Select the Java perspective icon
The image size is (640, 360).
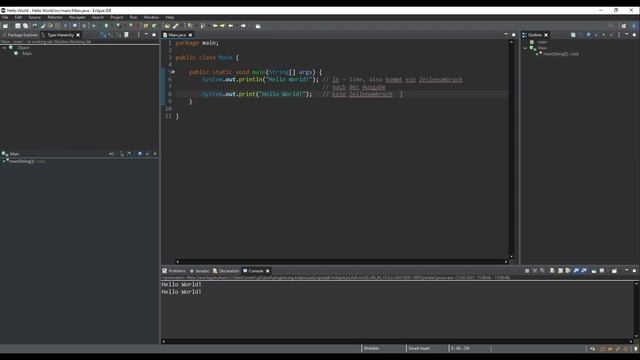(634, 26)
